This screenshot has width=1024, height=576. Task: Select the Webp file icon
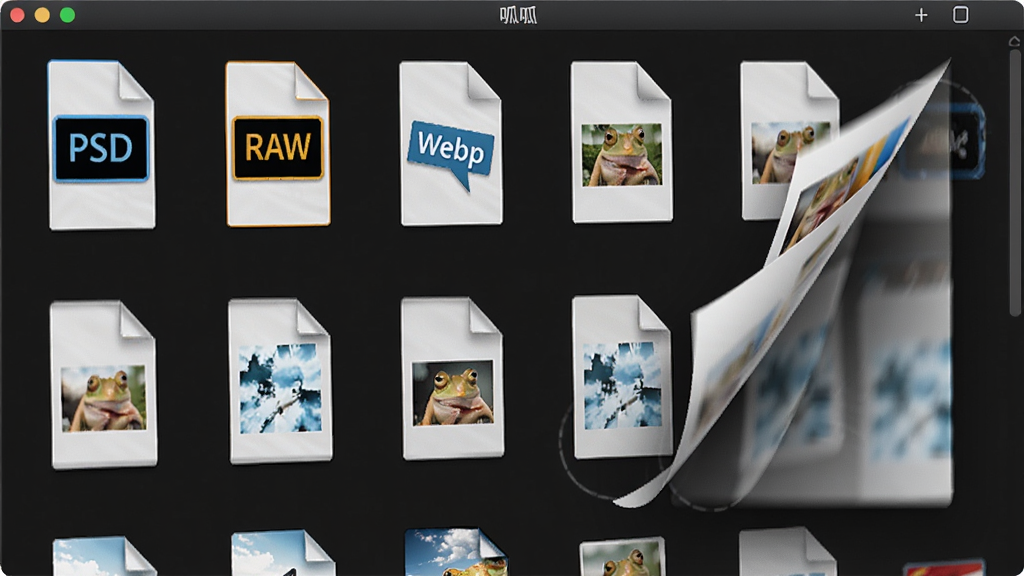point(451,144)
